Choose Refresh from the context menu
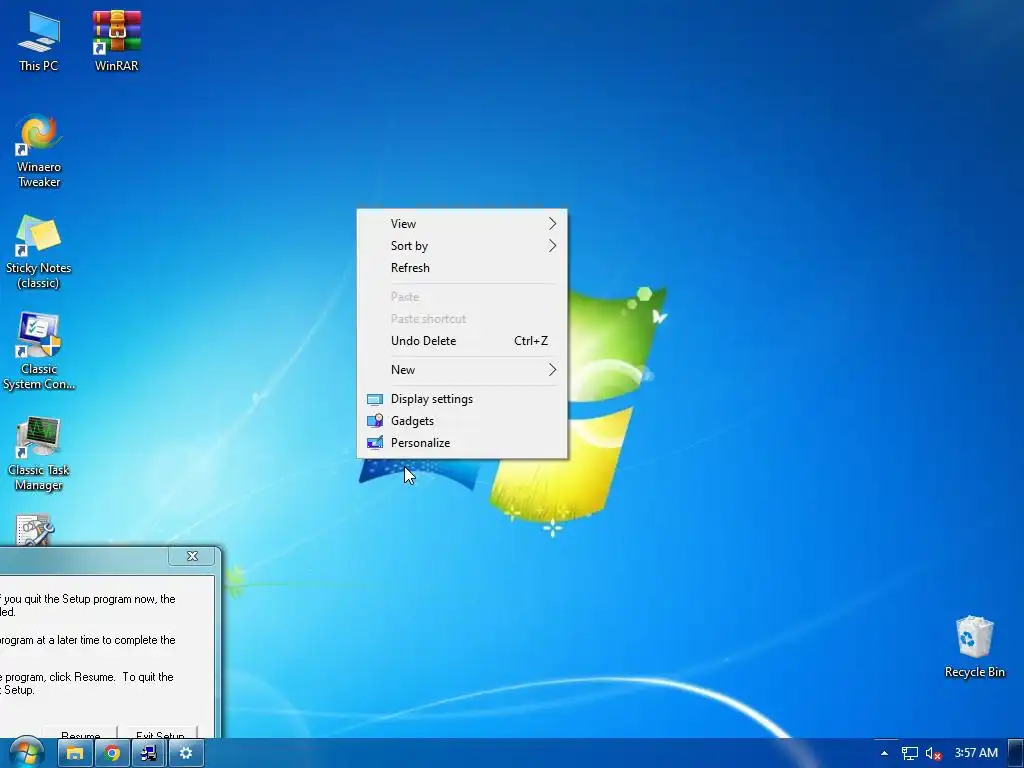The height and width of the screenshot is (768, 1024). pos(462,268)
